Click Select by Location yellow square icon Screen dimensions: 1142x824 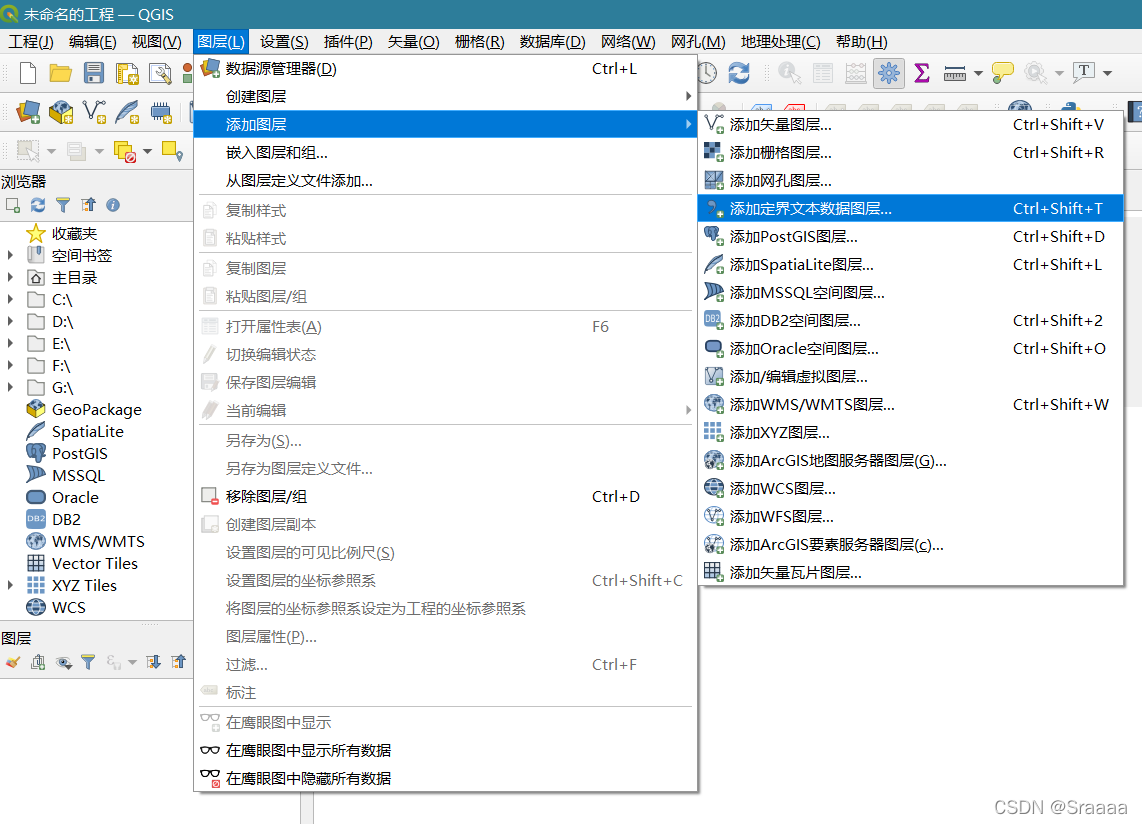click(173, 152)
